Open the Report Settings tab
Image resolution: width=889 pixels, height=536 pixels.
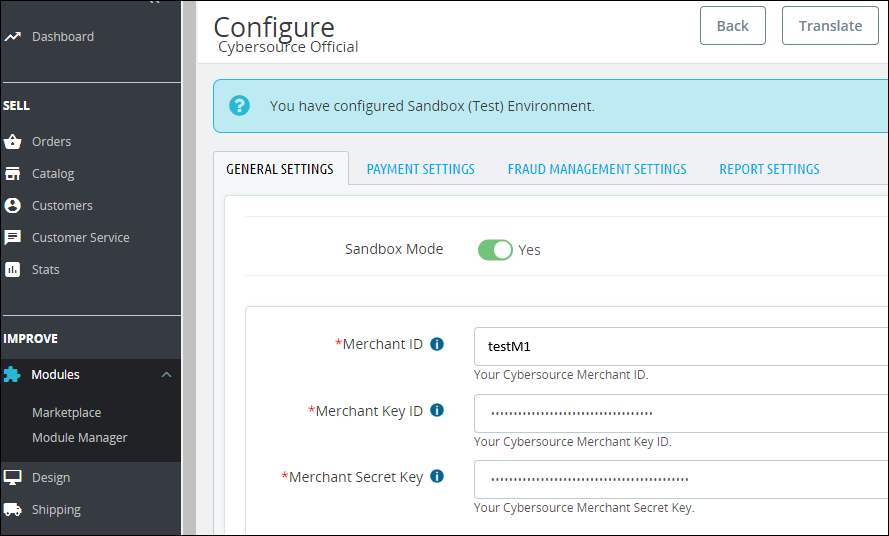tap(769, 169)
